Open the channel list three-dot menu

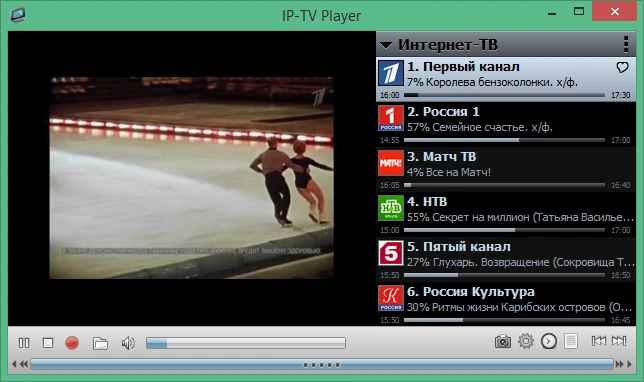(626, 44)
